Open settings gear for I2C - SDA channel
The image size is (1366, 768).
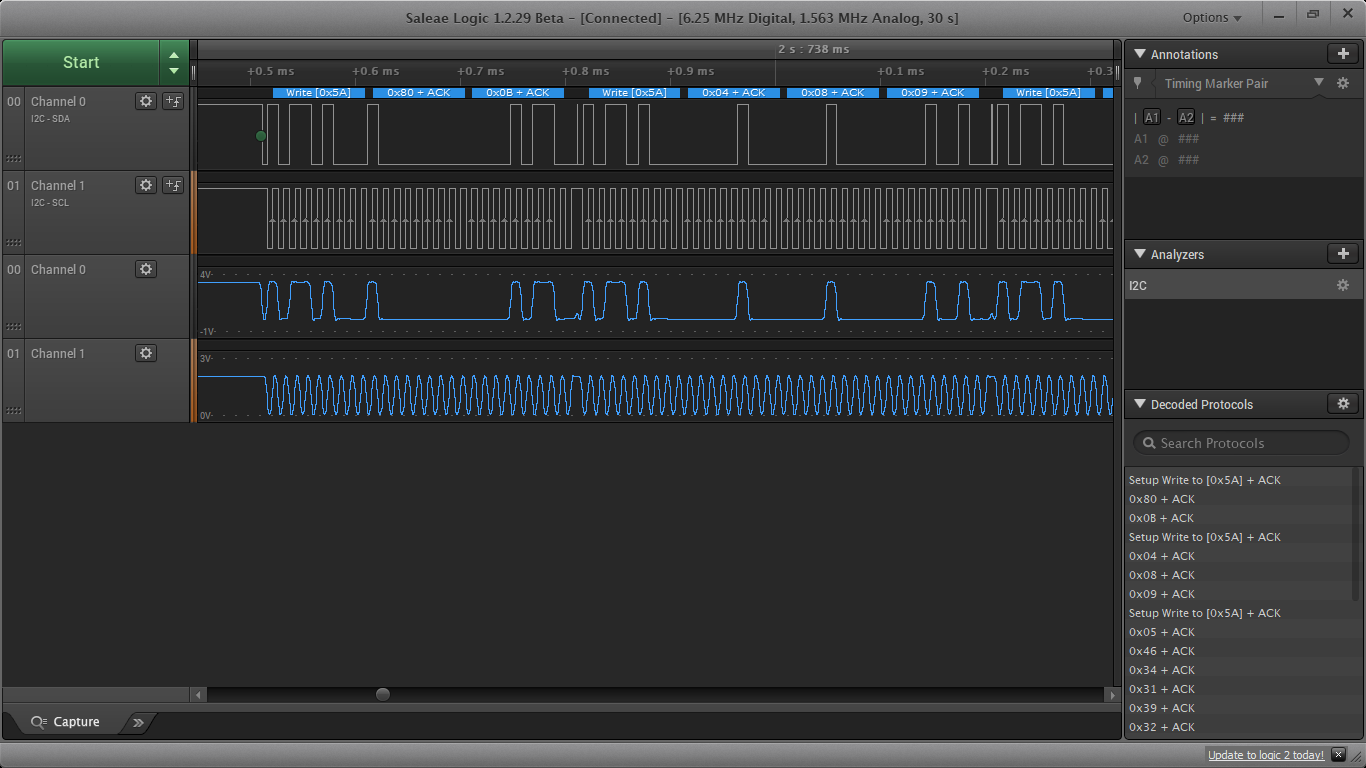[146, 101]
